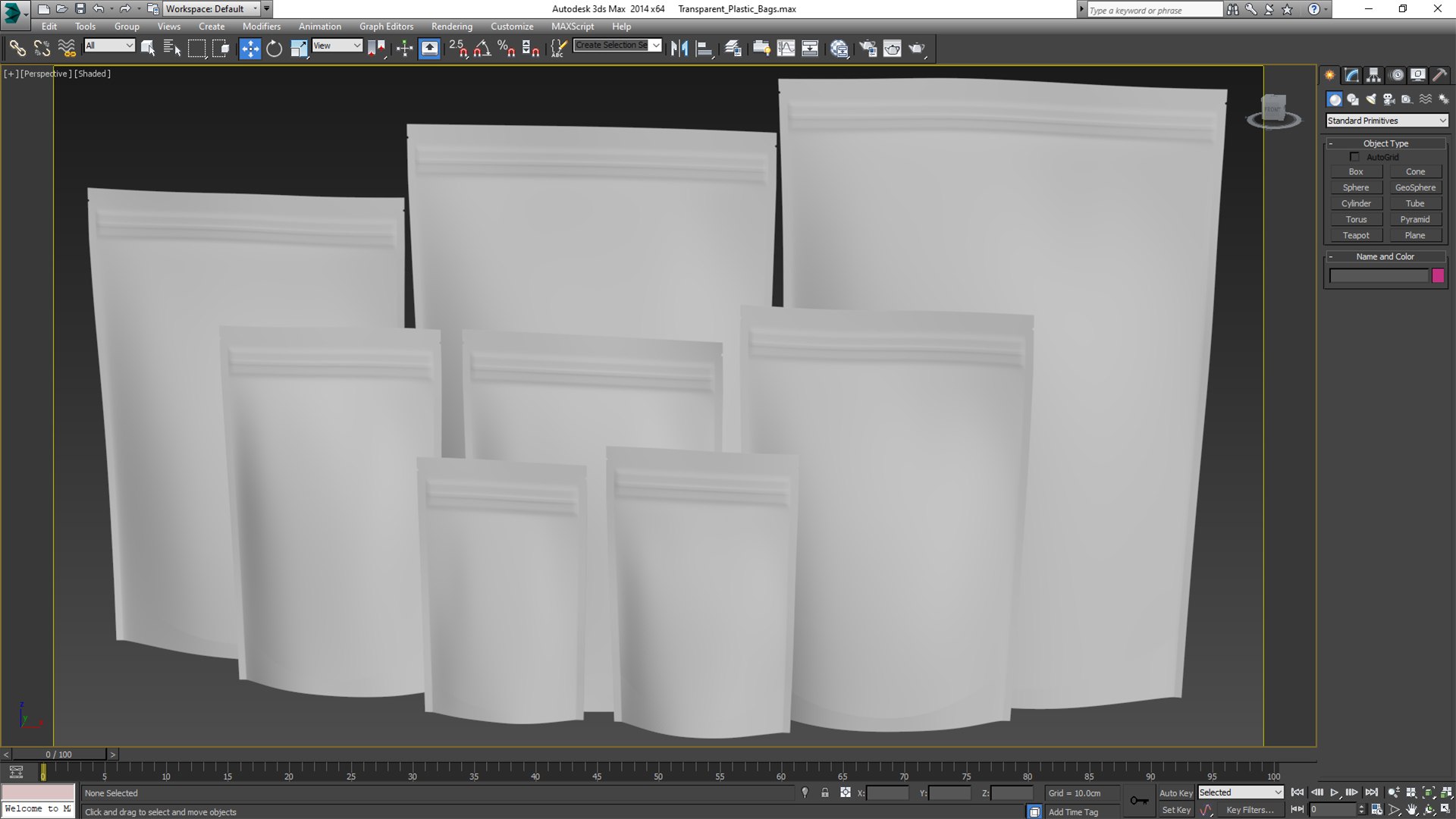1456x819 pixels.
Task: Open the Rendering menu
Action: 452,27
